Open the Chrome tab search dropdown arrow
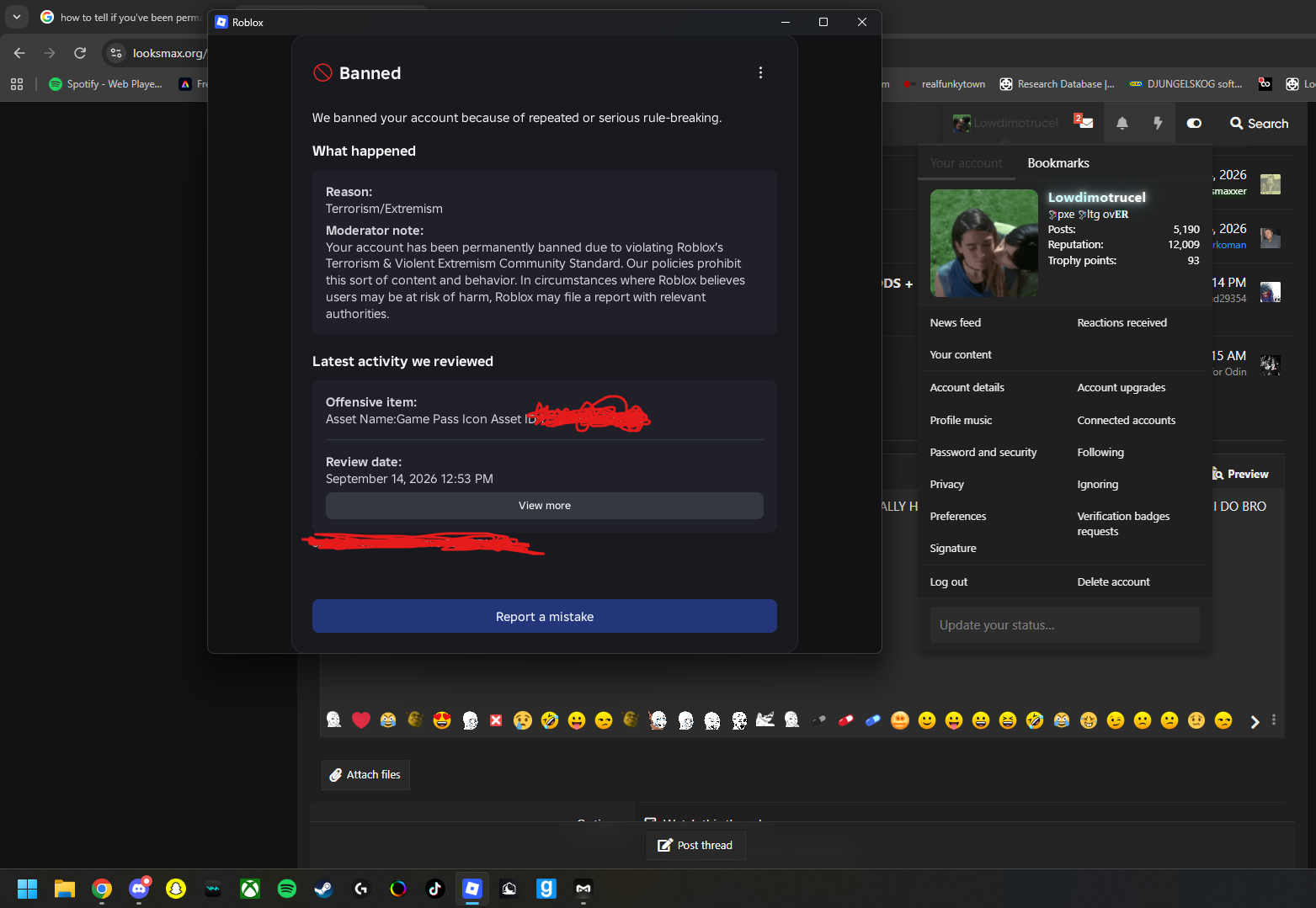1316x908 pixels. pos(17,17)
